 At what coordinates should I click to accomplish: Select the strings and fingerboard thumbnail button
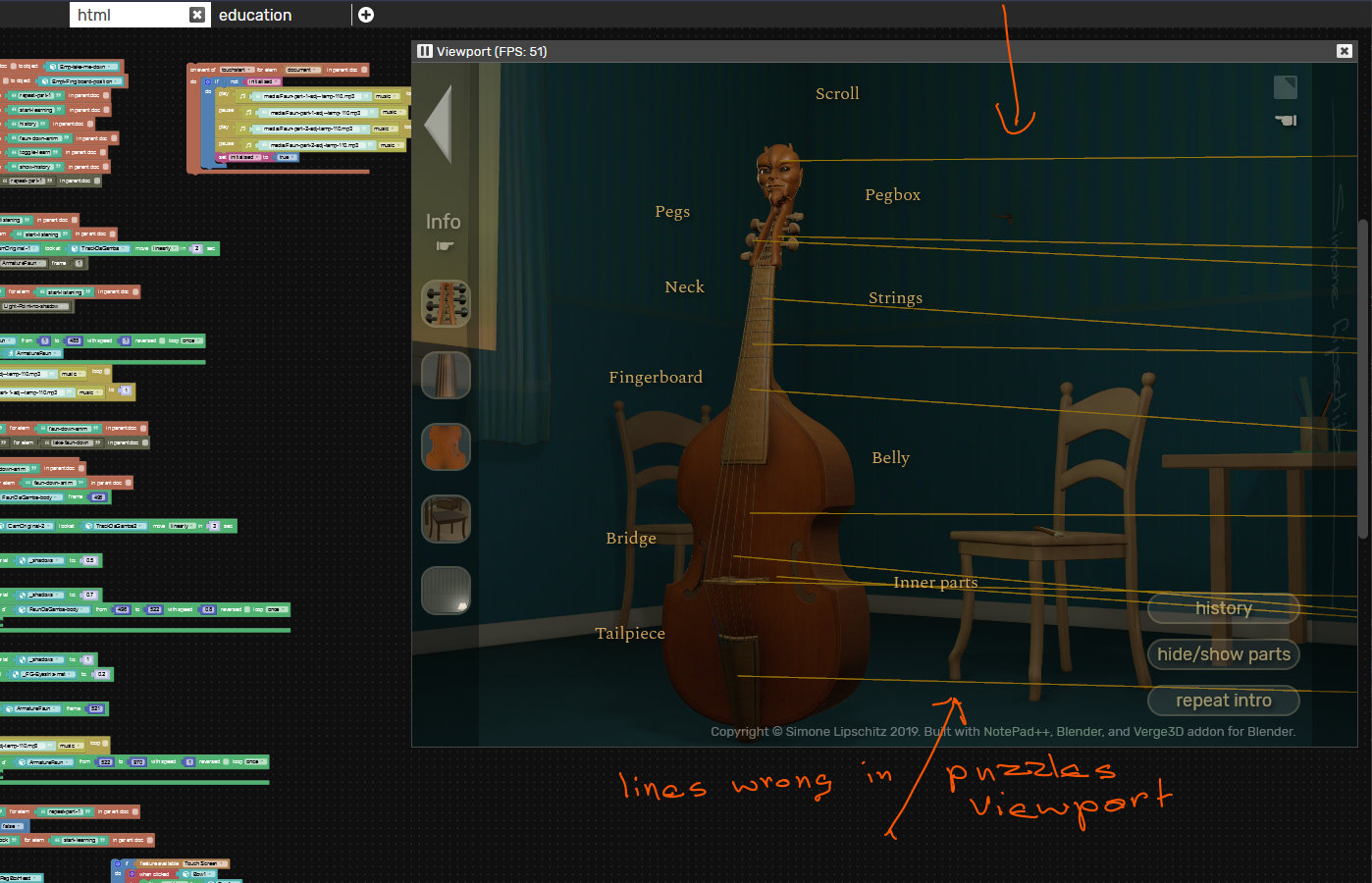pos(446,375)
